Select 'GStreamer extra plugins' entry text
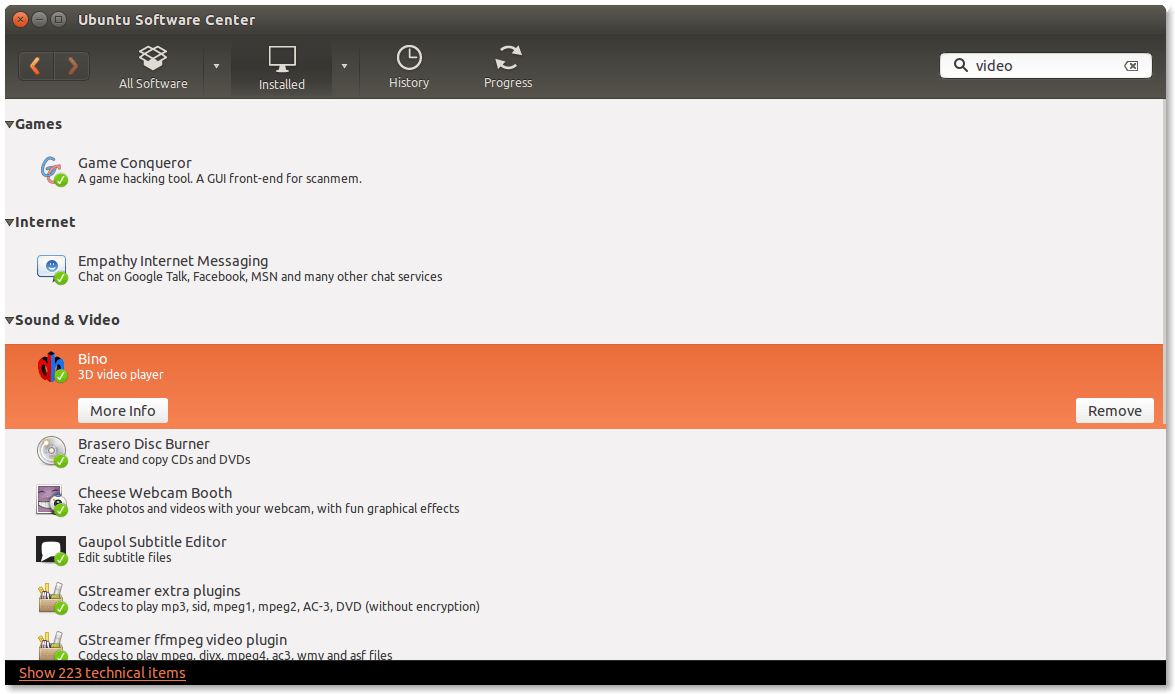The width and height of the screenshot is (1175, 694). coord(160,591)
